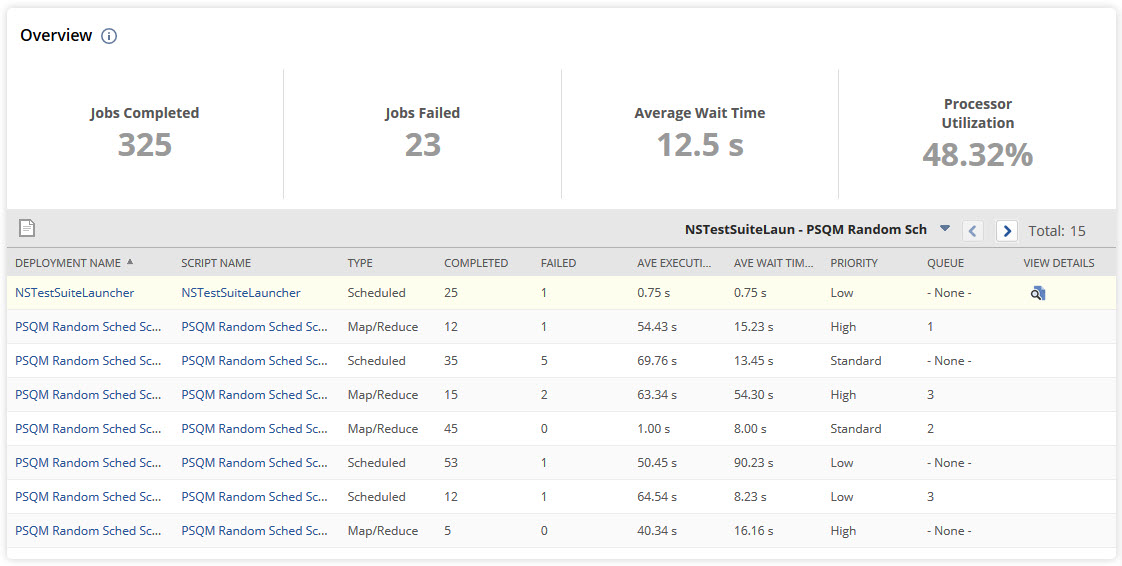
Task: Click the Failed column header
Action: (x=558, y=263)
